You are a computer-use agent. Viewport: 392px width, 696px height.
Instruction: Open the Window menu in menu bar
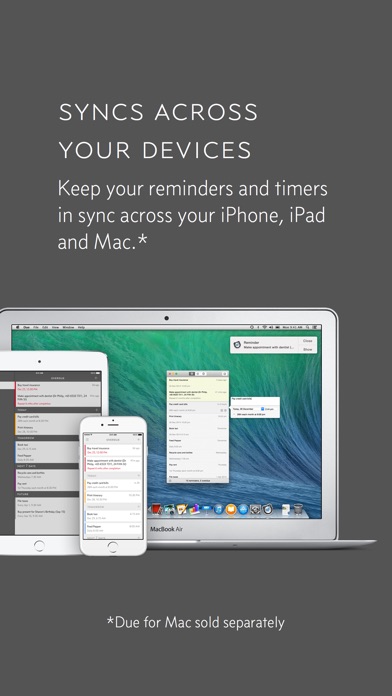pyautogui.click(x=68, y=327)
